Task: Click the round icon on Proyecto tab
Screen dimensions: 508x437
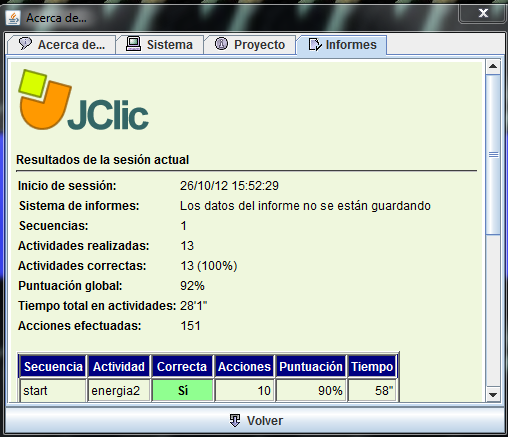Action: (221, 44)
